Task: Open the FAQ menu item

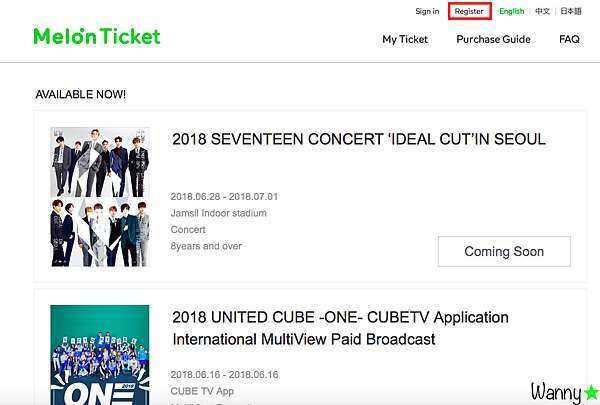Action: [569, 39]
